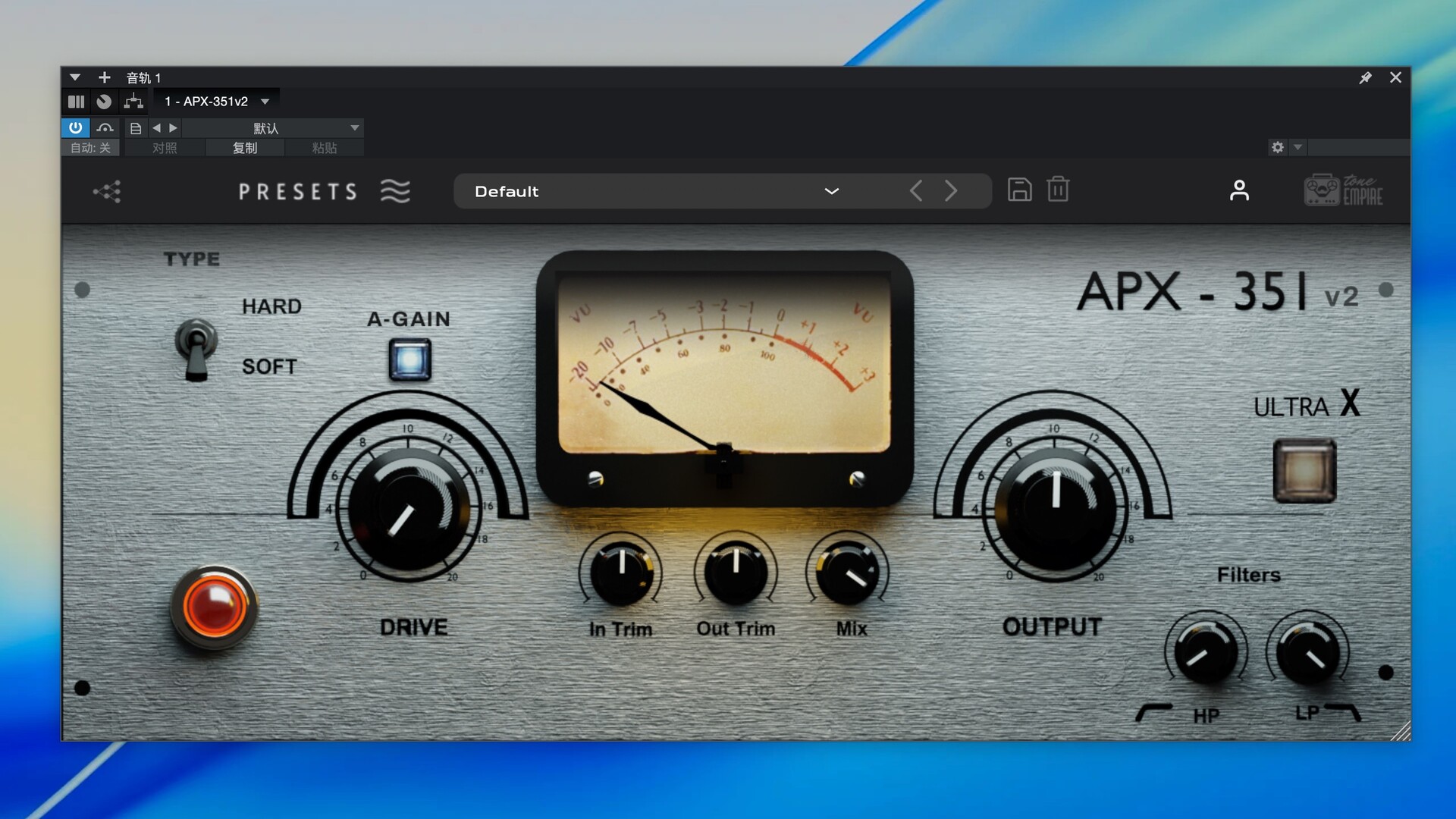Click the LP filter knob
1456x819 pixels.
pos(1308,651)
